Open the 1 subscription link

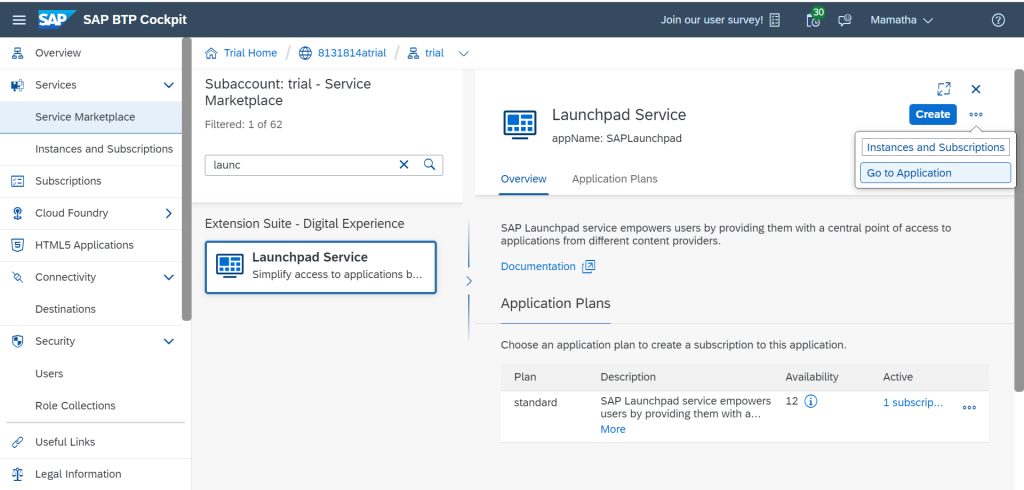[913, 402]
